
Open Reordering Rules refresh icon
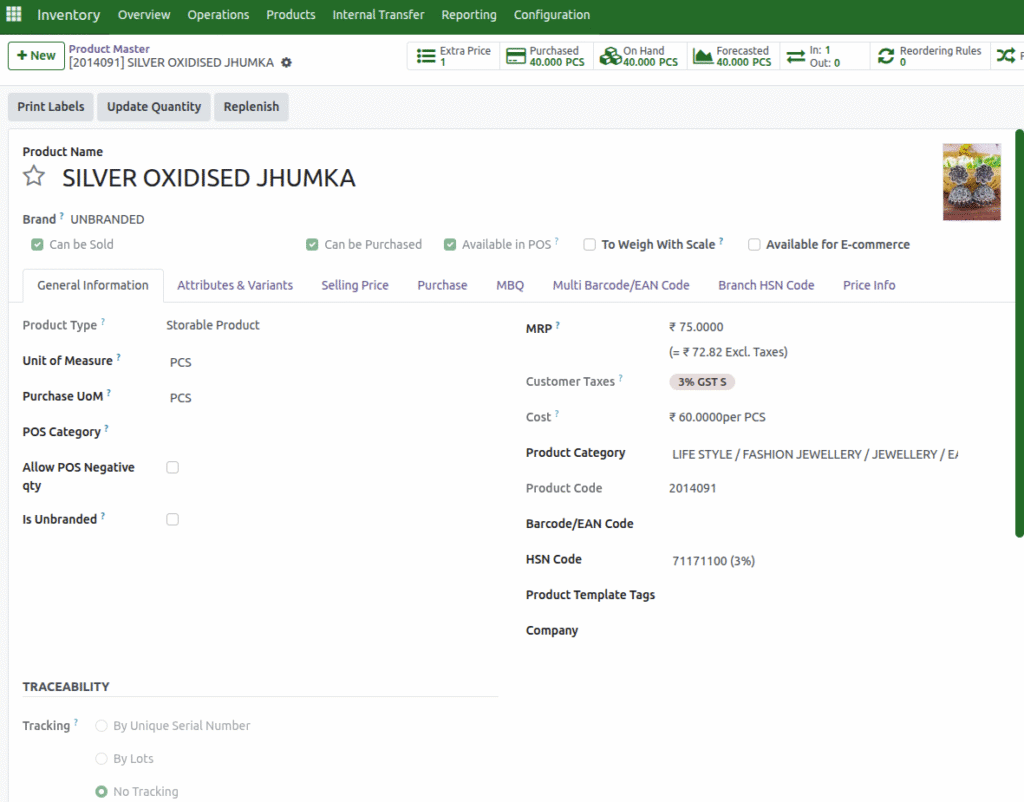tap(886, 56)
